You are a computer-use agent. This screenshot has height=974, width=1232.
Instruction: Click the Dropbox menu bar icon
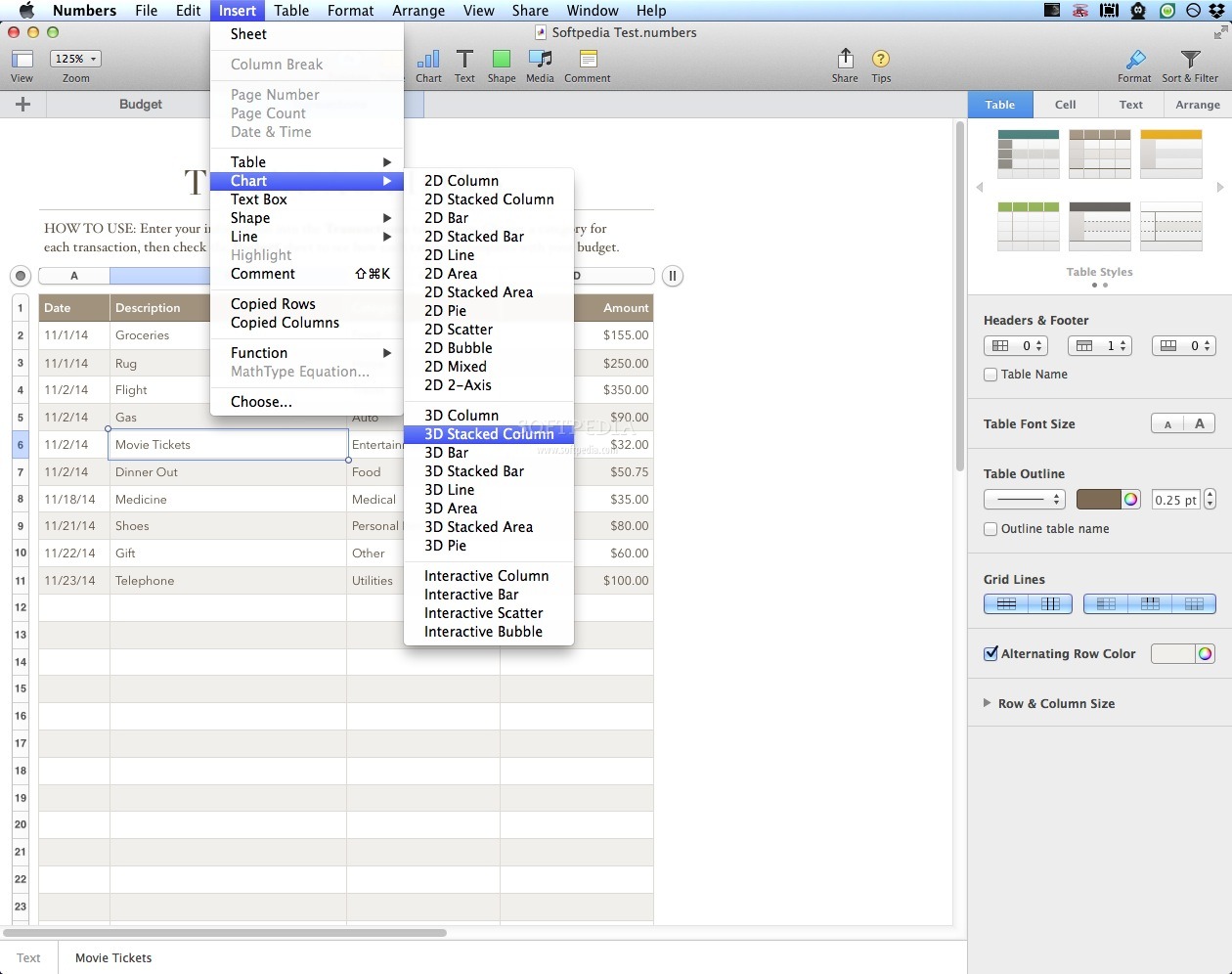tap(1216, 11)
